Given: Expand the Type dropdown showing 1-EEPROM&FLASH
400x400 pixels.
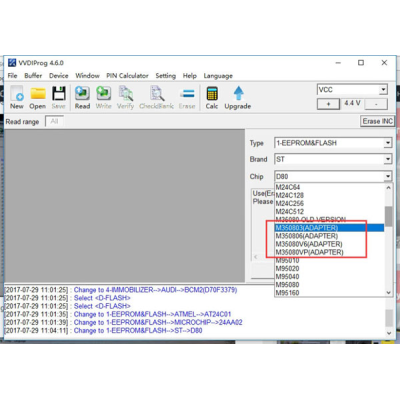Looking at the screenshot, I should point(387,143).
